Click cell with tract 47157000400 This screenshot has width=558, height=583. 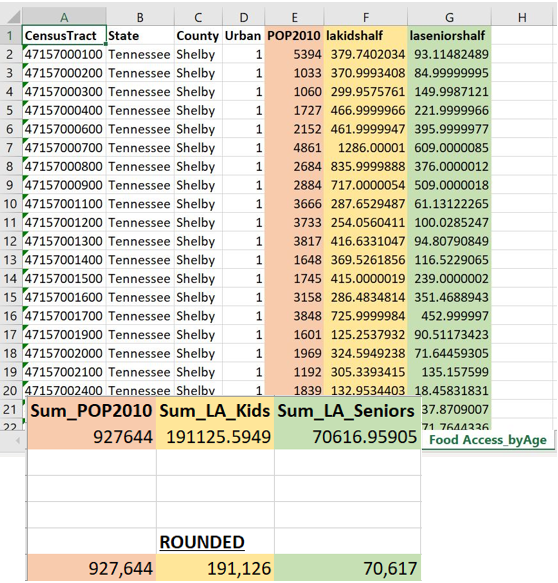(x=64, y=110)
